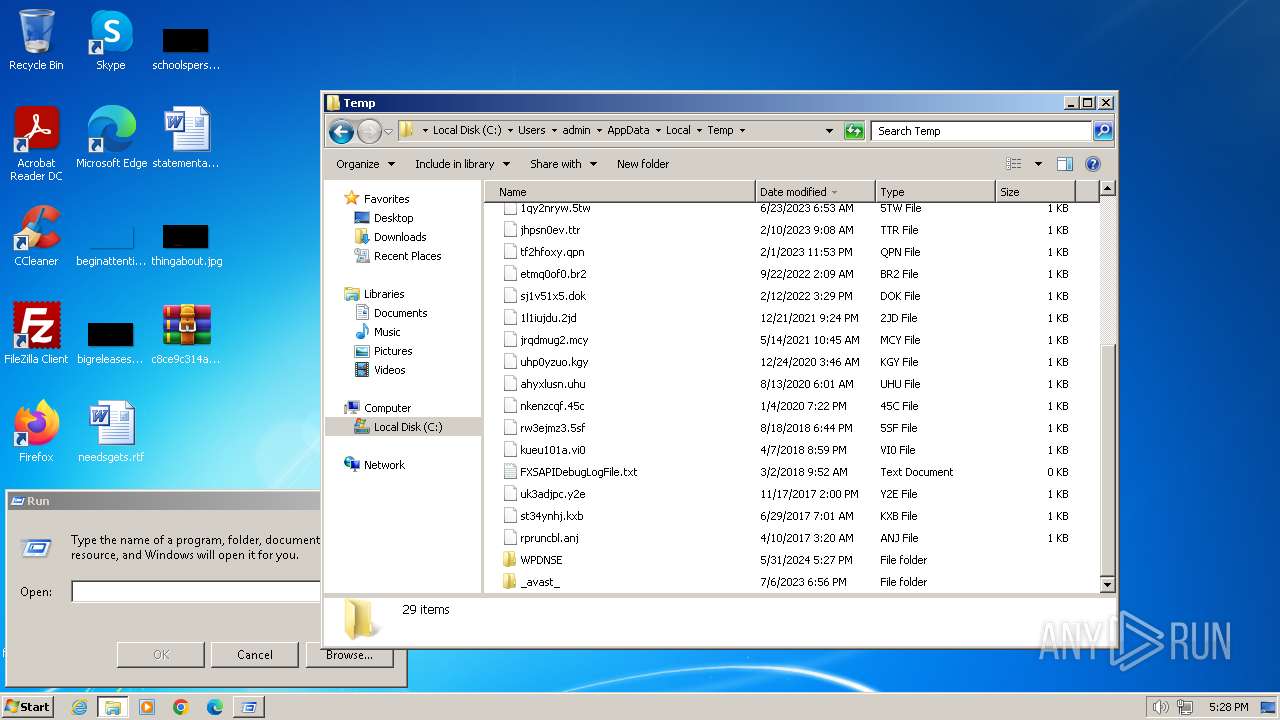
Task: Select Libraries in the navigation pane
Action: (384, 294)
